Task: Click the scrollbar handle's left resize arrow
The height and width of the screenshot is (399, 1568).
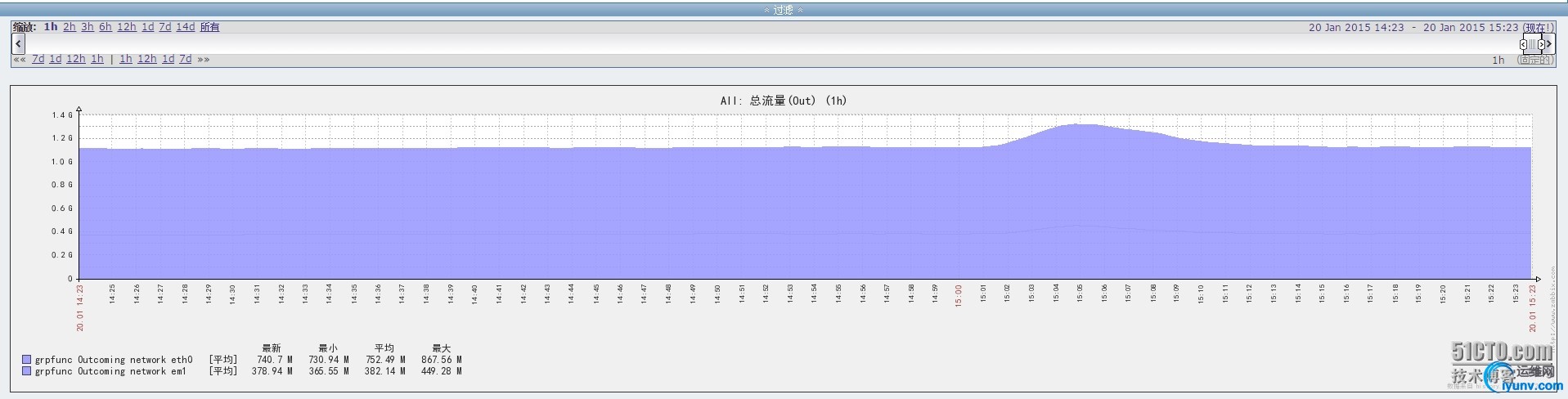Action: coord(1523,44)
